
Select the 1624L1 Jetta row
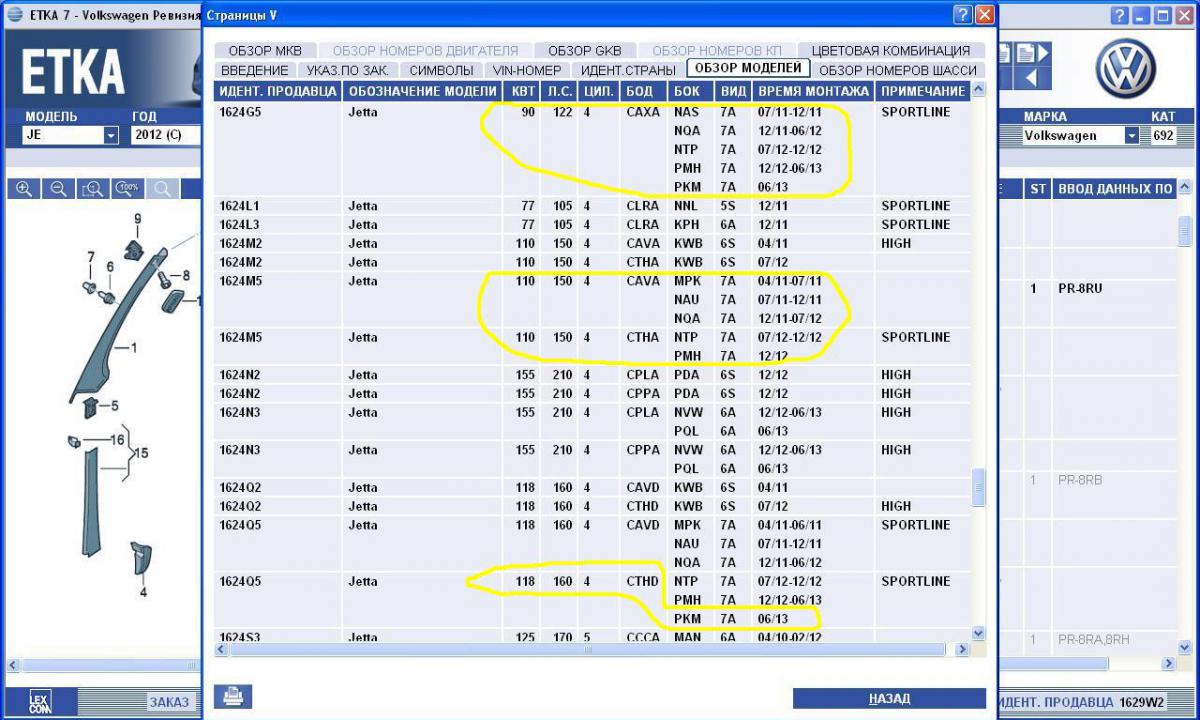[x=593, y=206]
